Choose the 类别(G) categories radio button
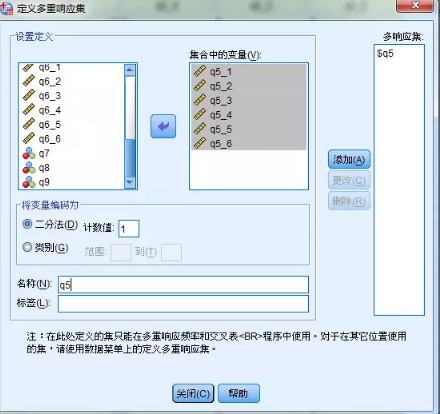Image resolution: width=440 pixels, height=414 pixels. [x=27, y=247]
